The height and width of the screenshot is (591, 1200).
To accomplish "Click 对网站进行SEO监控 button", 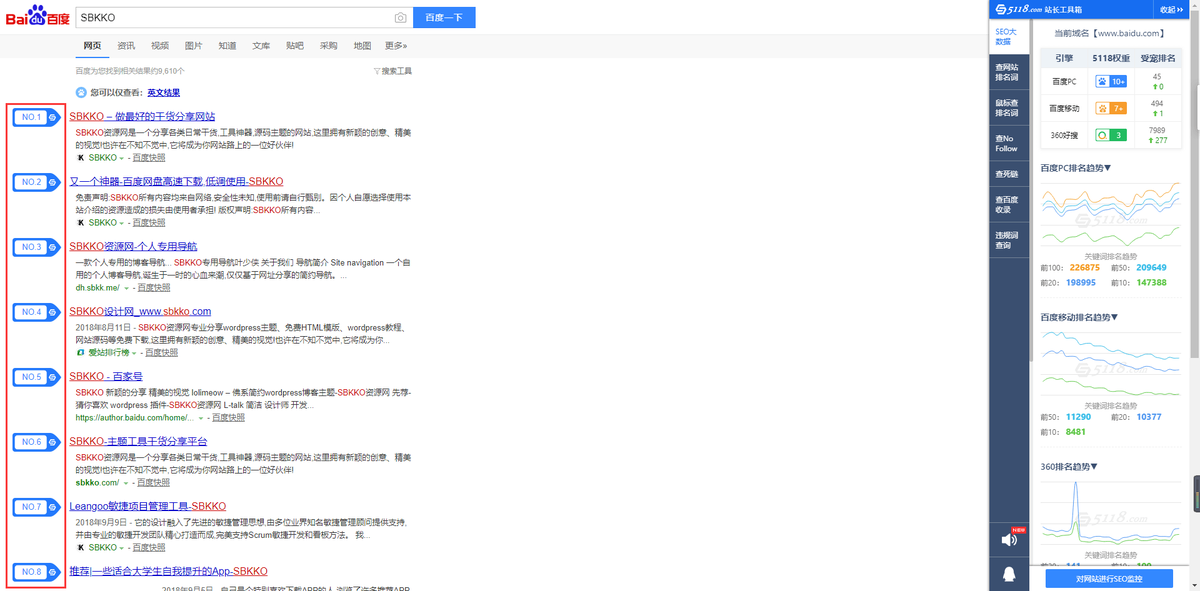I will pos(1109,579).
